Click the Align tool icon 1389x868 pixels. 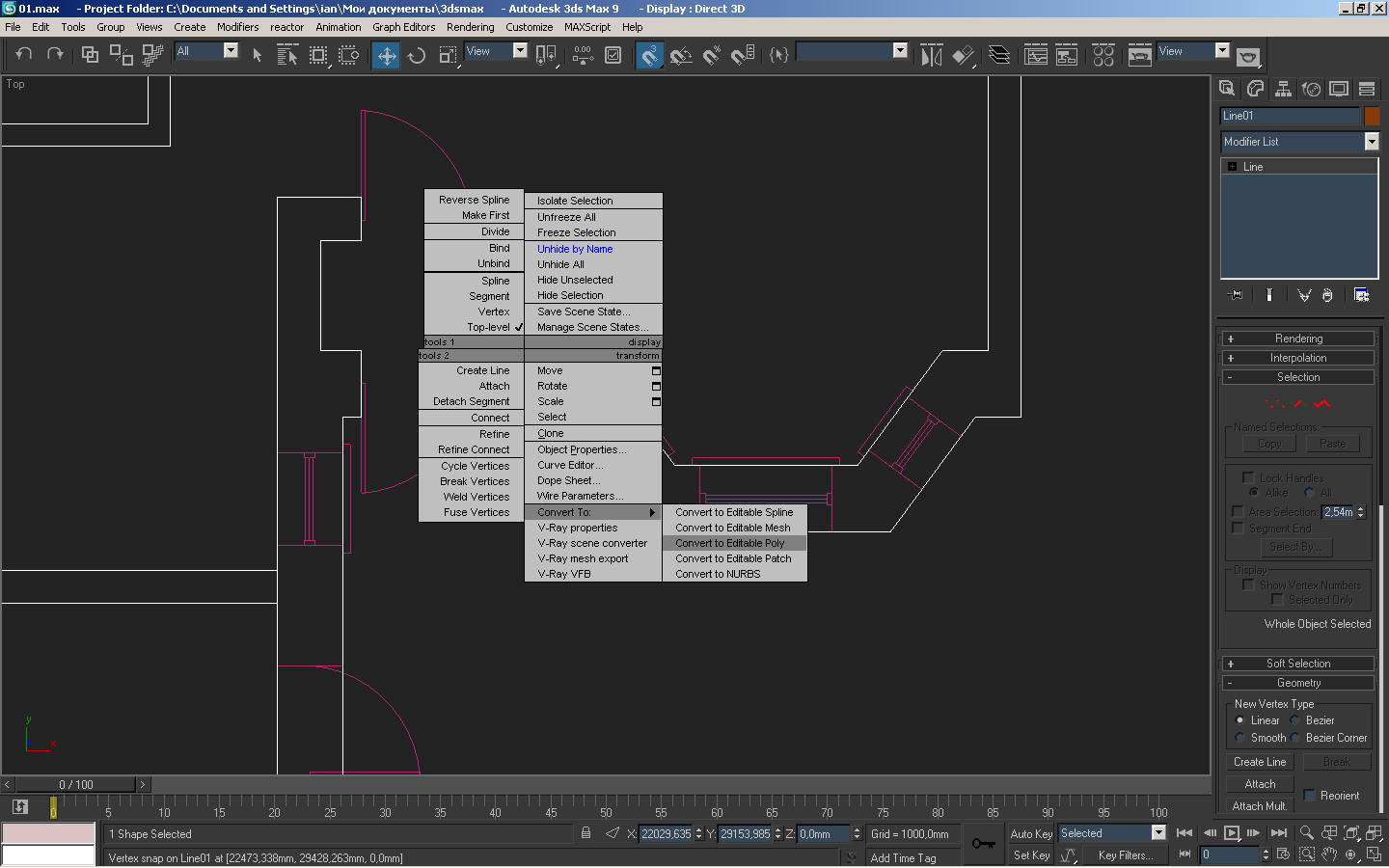point(963,55)
